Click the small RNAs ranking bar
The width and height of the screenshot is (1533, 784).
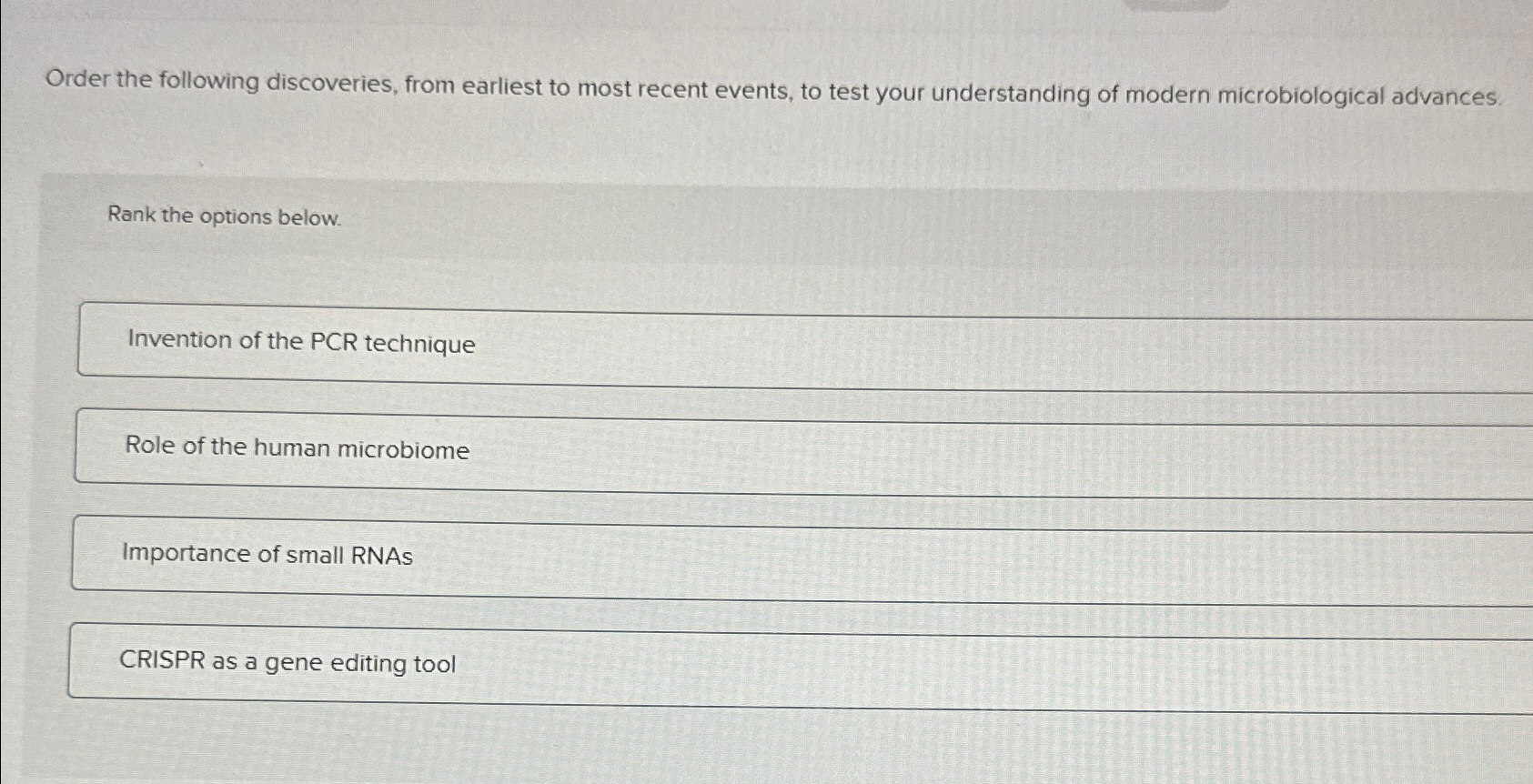tap(728, 554)
